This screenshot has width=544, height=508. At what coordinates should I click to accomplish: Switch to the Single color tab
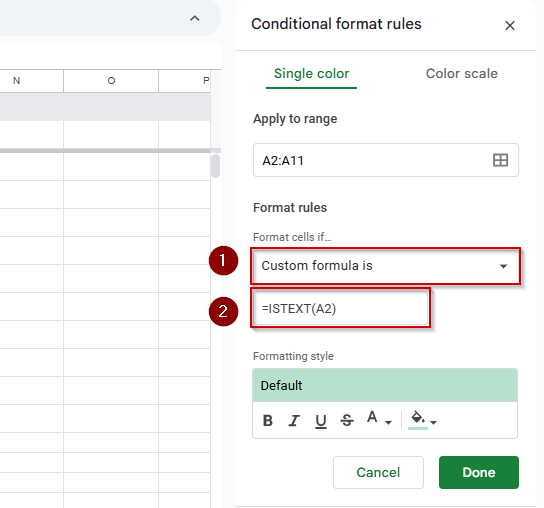tap(311, 74)
